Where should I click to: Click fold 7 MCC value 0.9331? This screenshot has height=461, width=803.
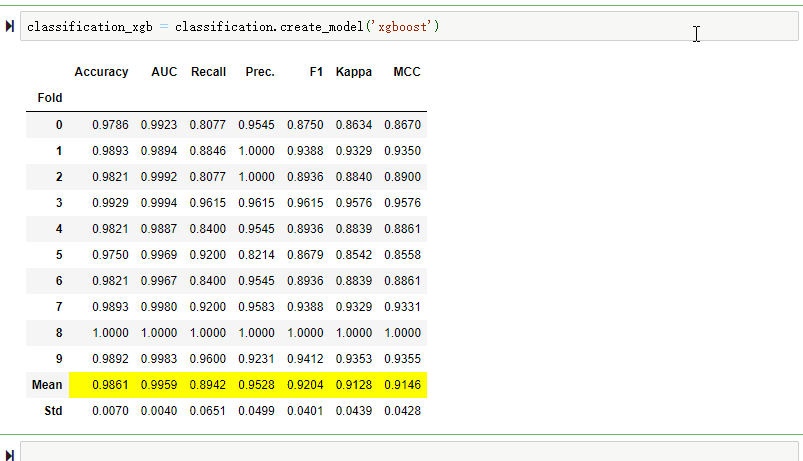tap(403, 307)
